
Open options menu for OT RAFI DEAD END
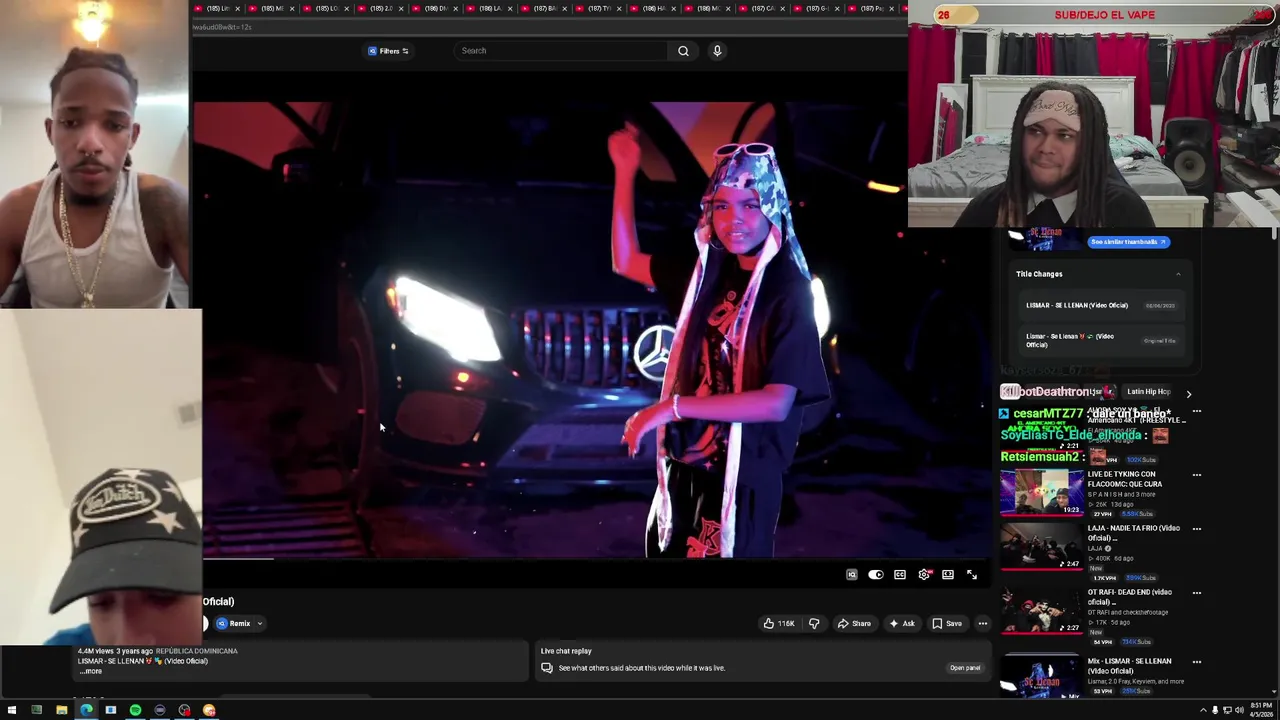pos(1197,593)
